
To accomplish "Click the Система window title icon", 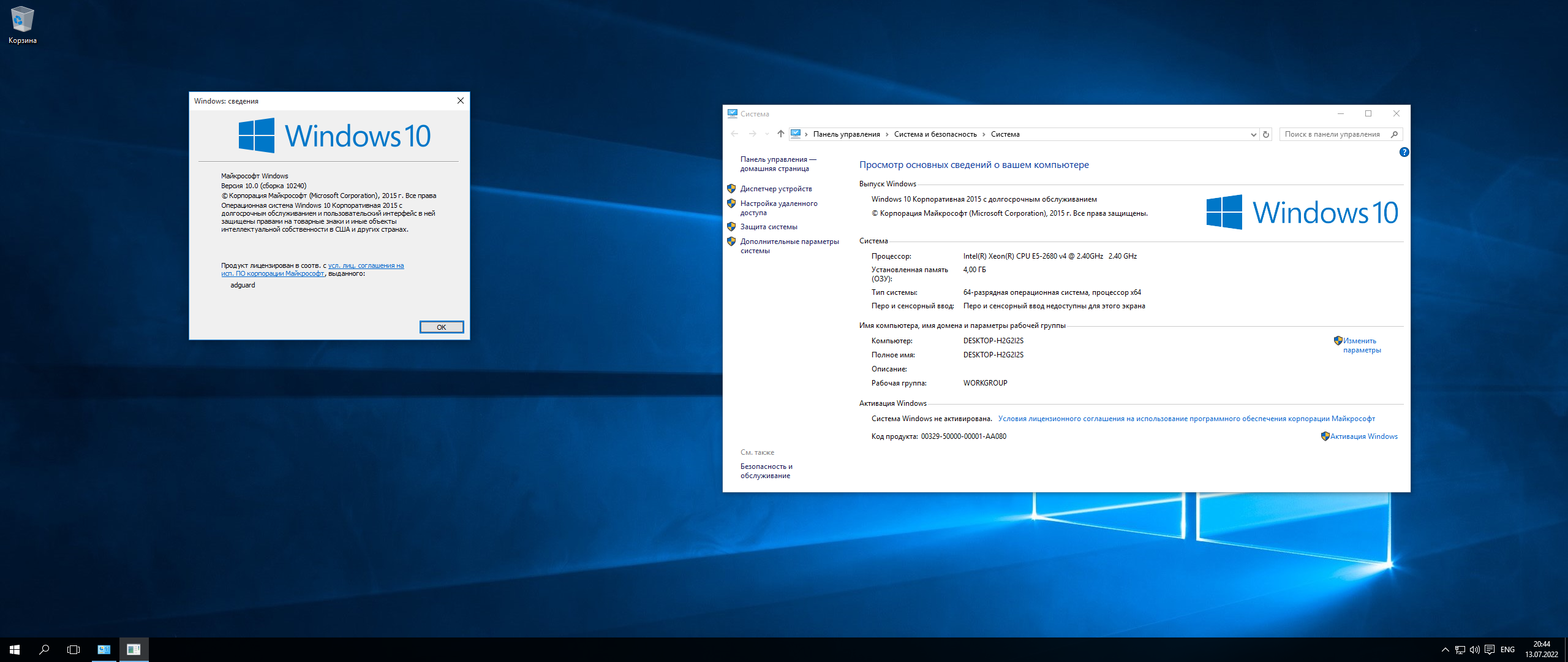I will tap(733, 113).
